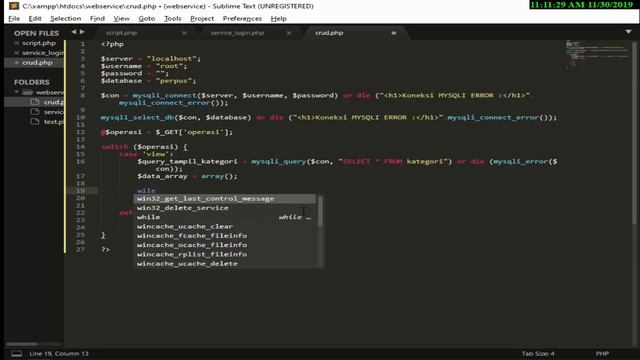The width and height of the screenshot is (640, 360).
Task: Choose win32_get_last_control_message suggestion
Action: (225, 199)
